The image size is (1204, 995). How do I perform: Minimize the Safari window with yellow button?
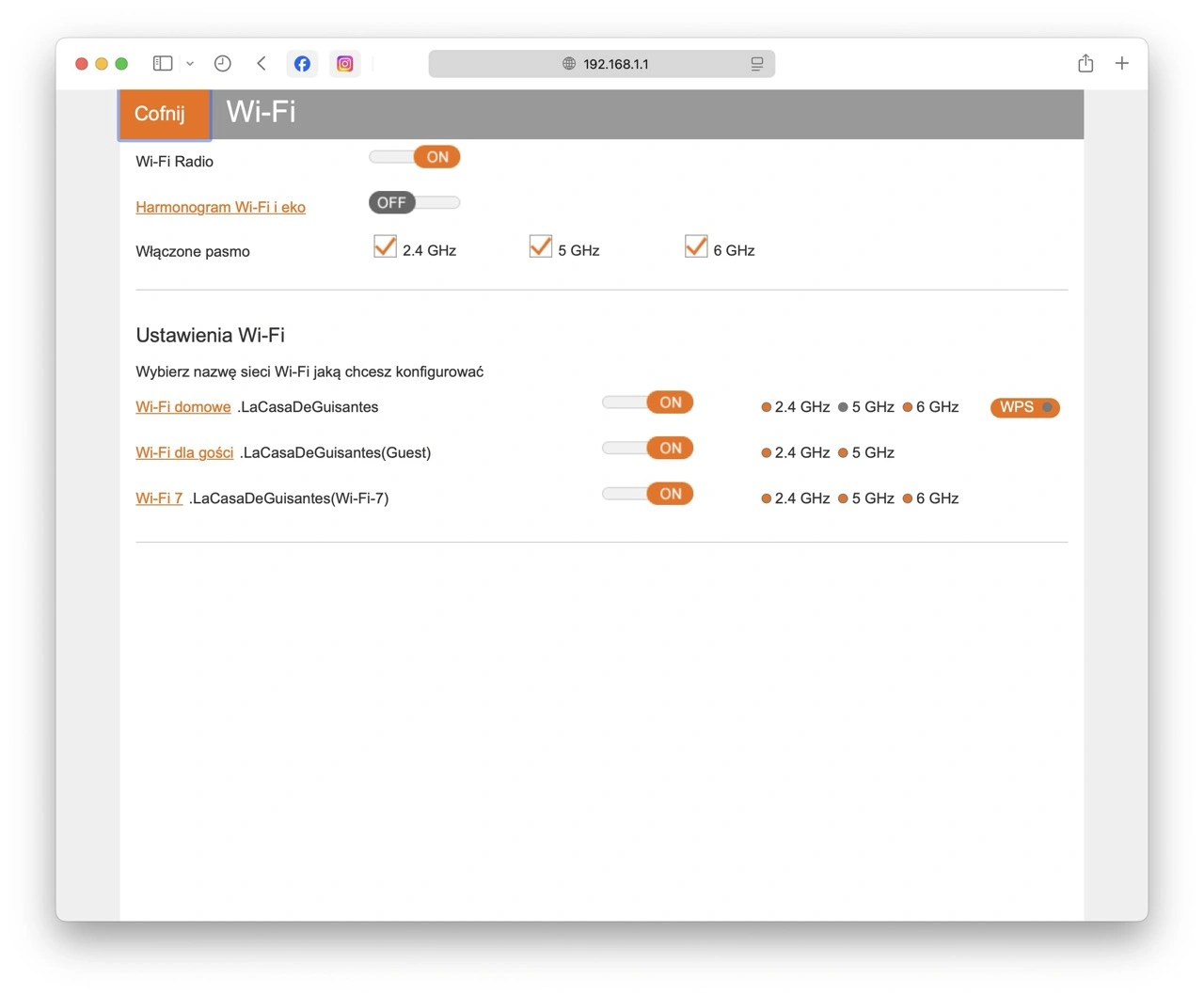[x=102, y=64]
